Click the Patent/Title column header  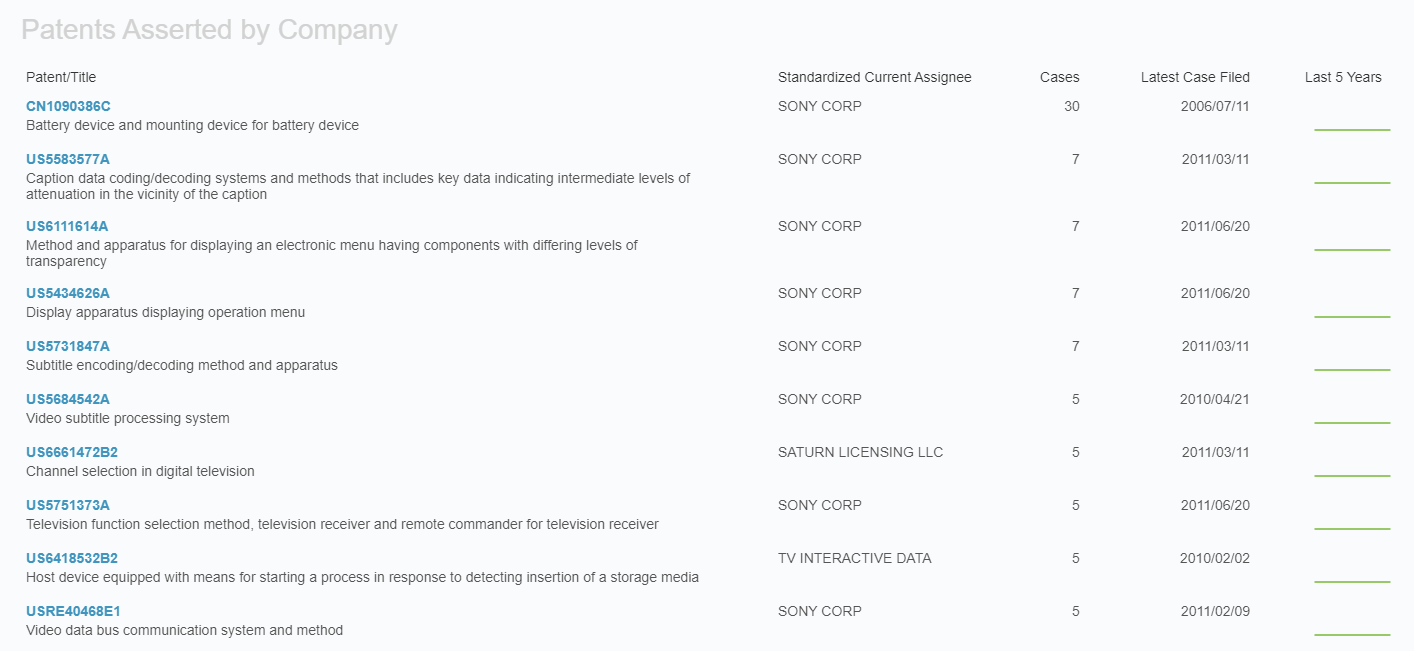61,77
